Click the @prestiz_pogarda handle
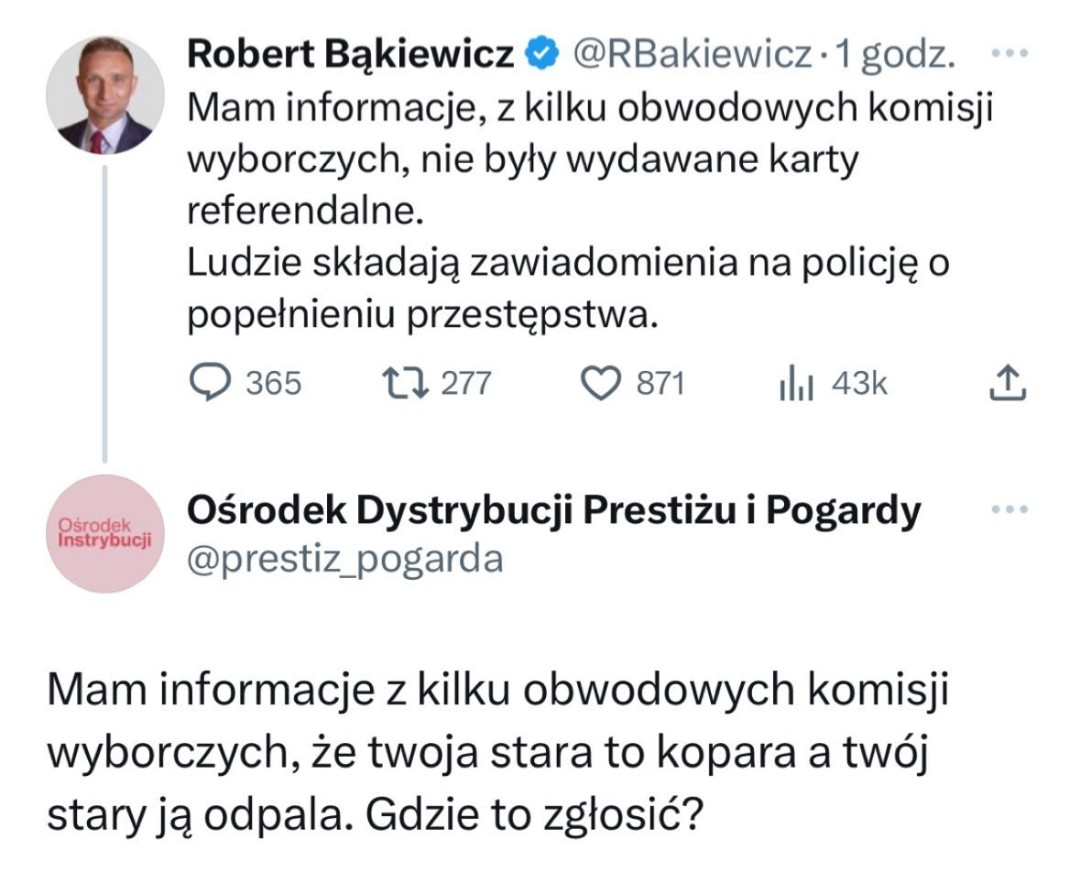1077x880 pixels. pos(344,559)
